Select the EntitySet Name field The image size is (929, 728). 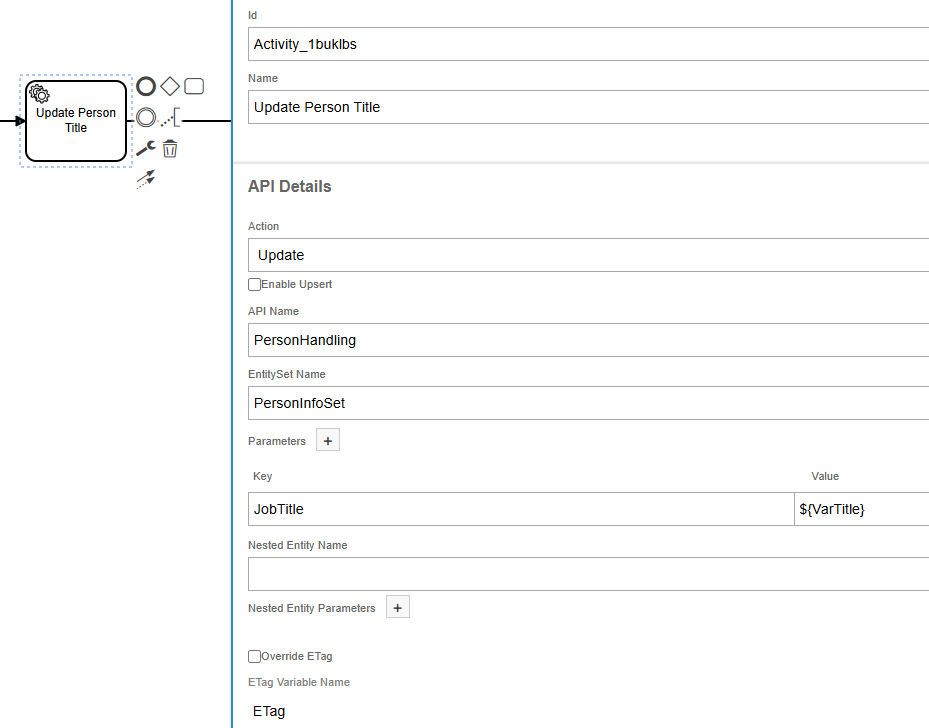(x=588, y=403)
